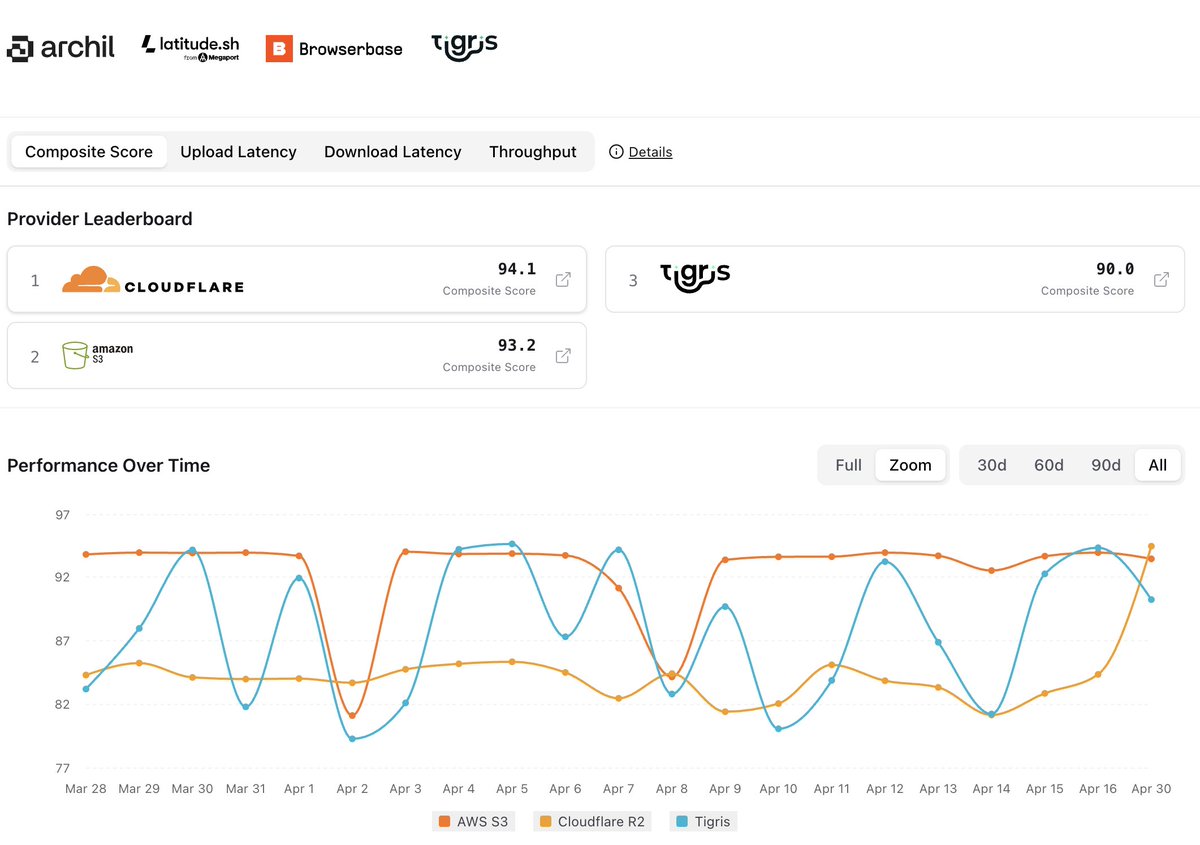Click the 94.1 composite score value
Viewport: 1200px width, 845px height.
(517, 269)
